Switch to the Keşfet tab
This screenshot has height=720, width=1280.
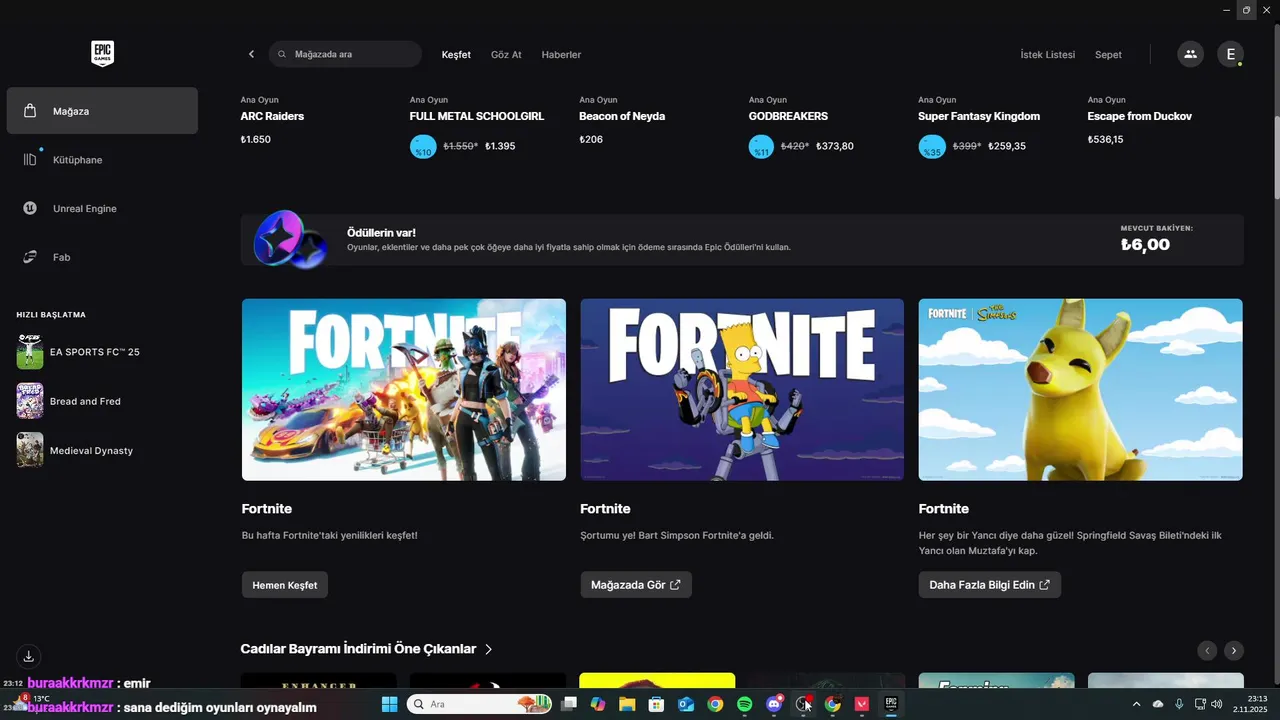coord(456,54)
